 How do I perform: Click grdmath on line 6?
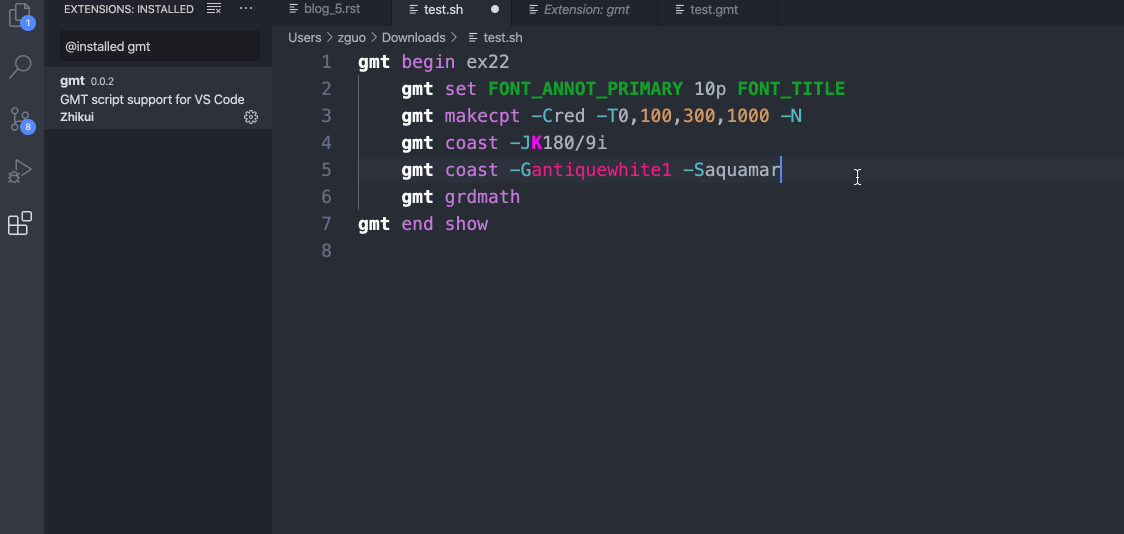pyautogui.click(x=482, y=196)
